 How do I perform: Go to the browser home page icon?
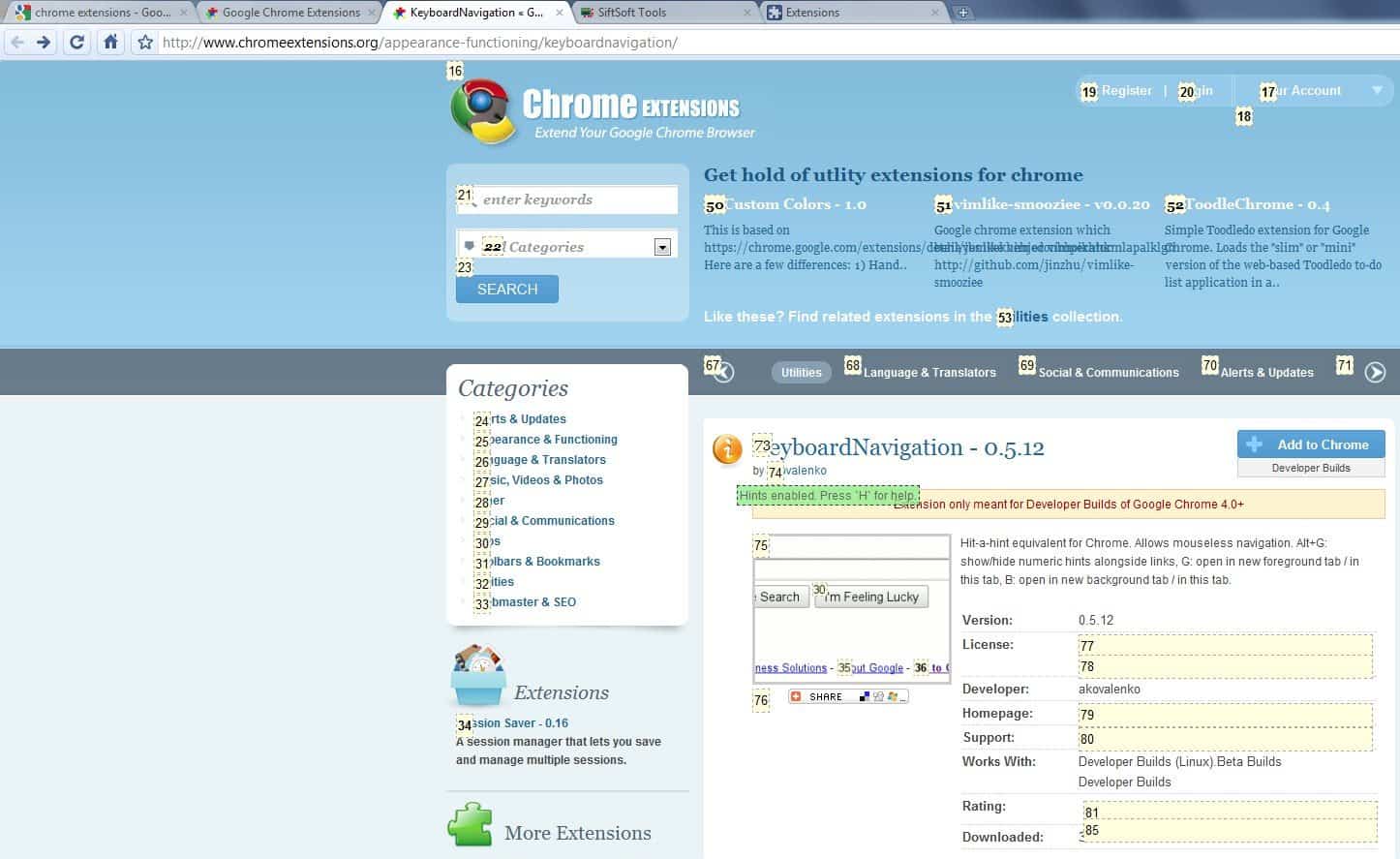[x=110, y=43]
